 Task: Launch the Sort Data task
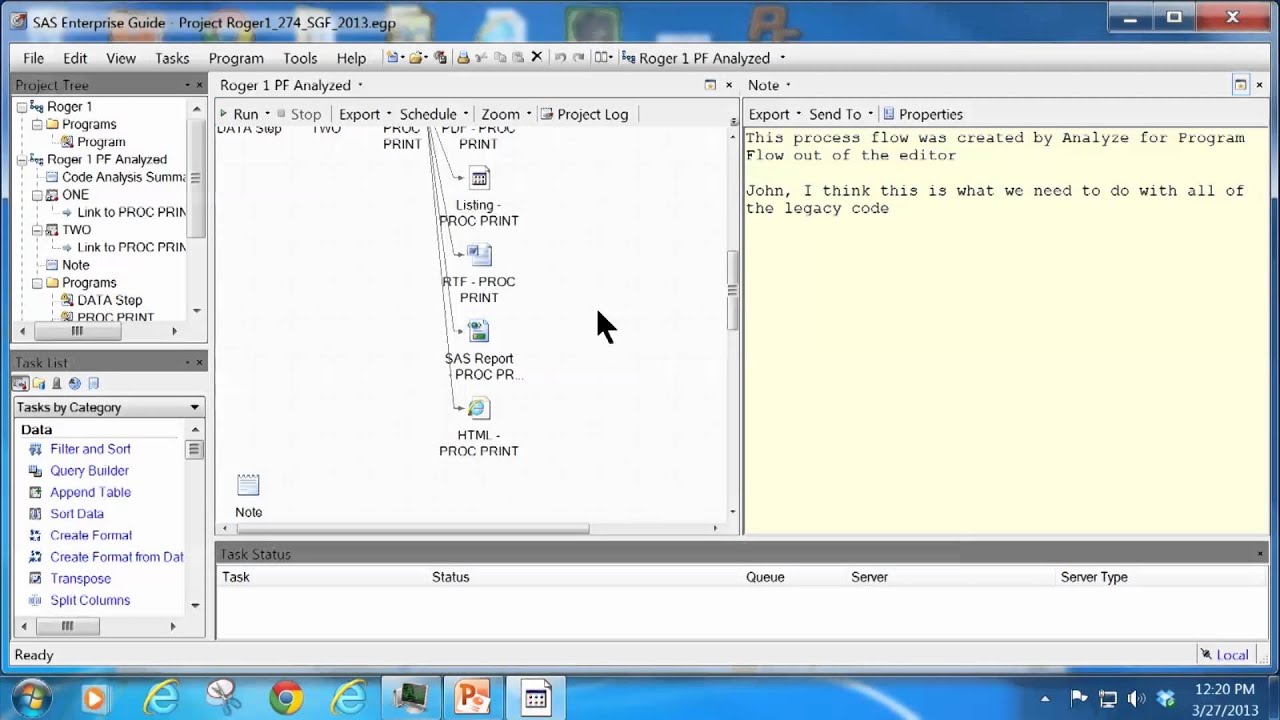[77, 513]
